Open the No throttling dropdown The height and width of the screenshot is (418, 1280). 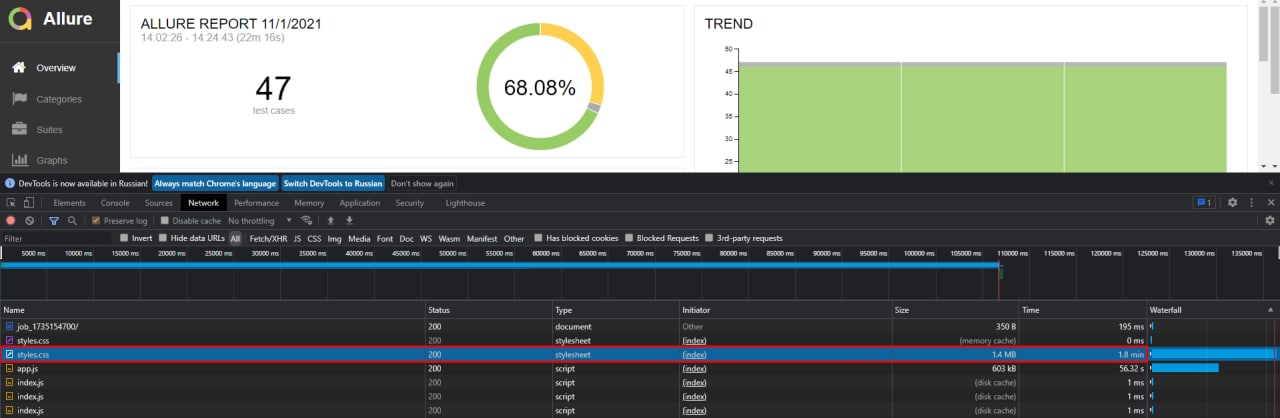click(x=260, y=220)
